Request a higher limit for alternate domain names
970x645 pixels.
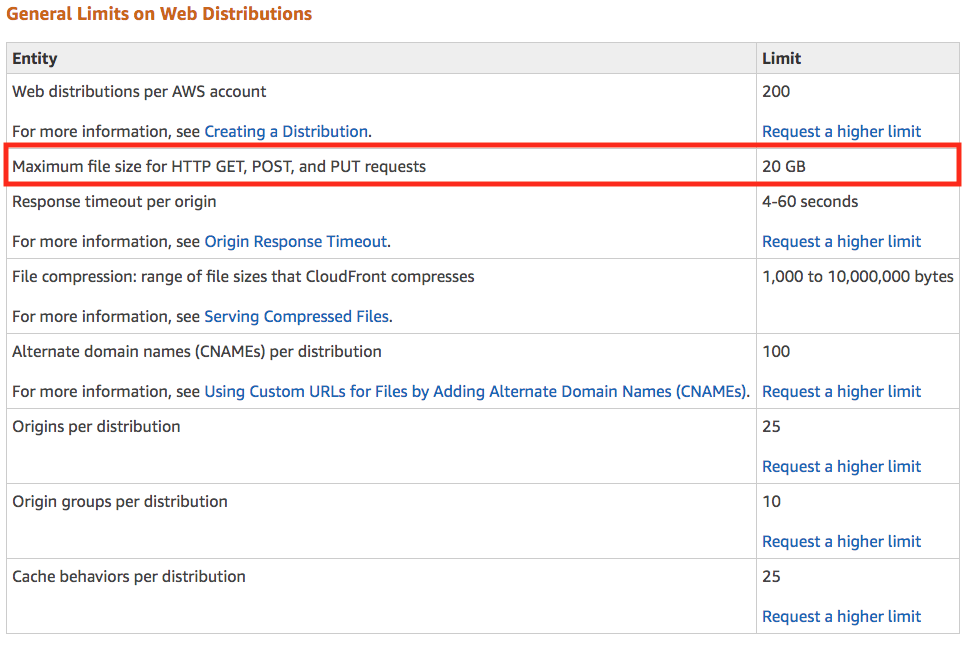[x=841, y=391]
